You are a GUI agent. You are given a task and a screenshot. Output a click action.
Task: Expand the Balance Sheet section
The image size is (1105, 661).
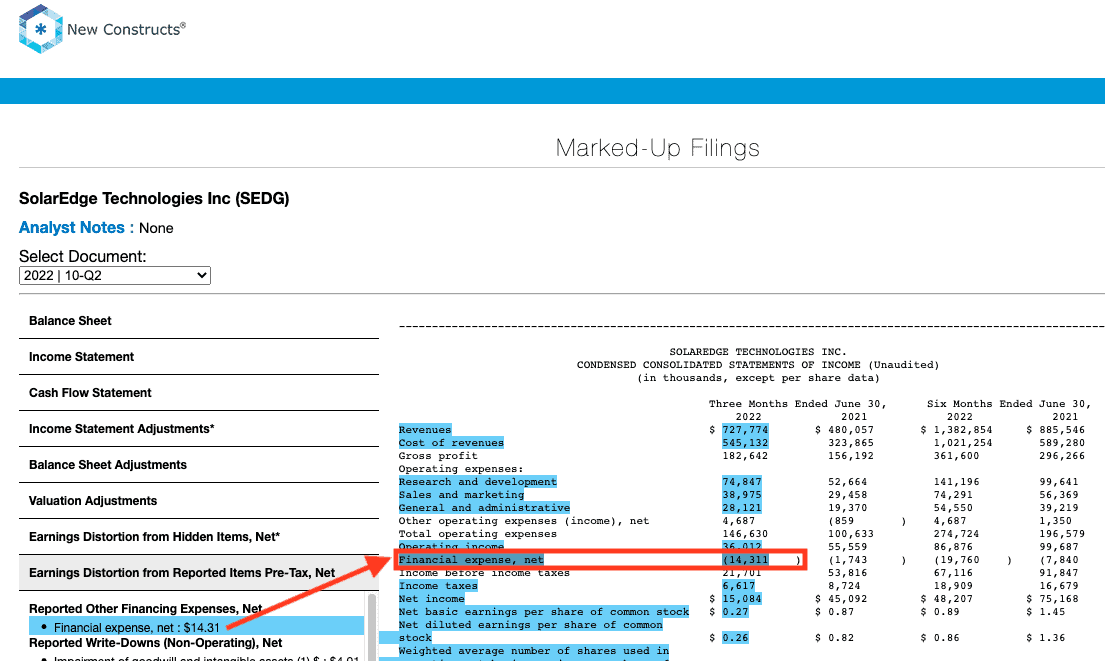tap(199, 321)
